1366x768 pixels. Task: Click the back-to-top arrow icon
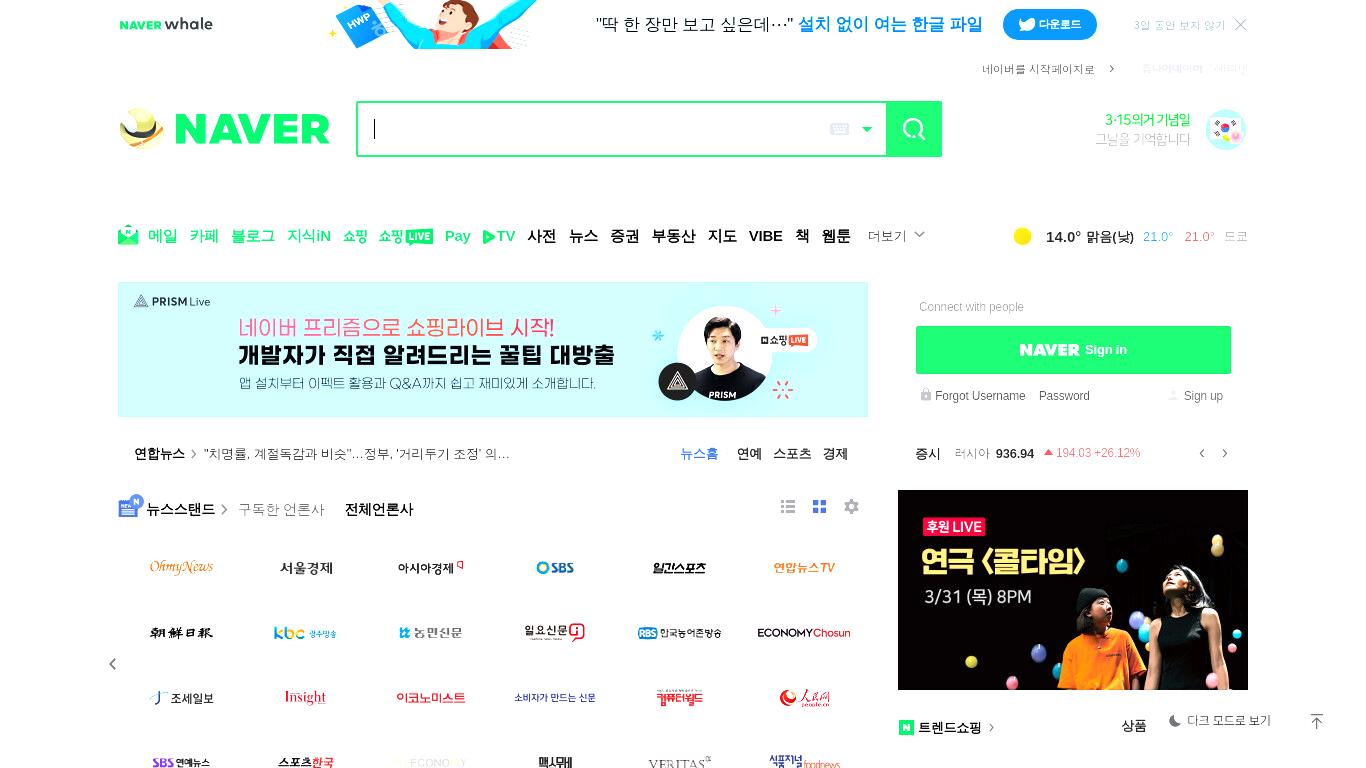coord(1316,721)
